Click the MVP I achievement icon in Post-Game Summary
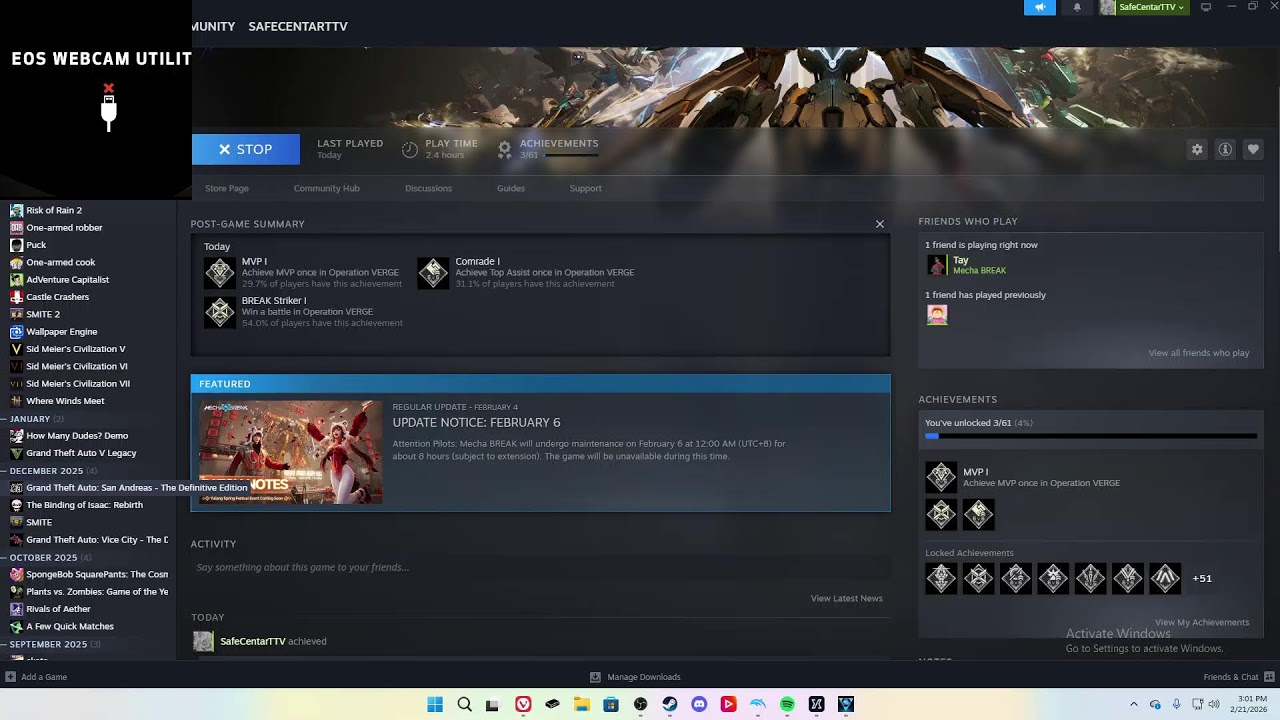This screenshot has height=720, width=1280. (220, 273)
